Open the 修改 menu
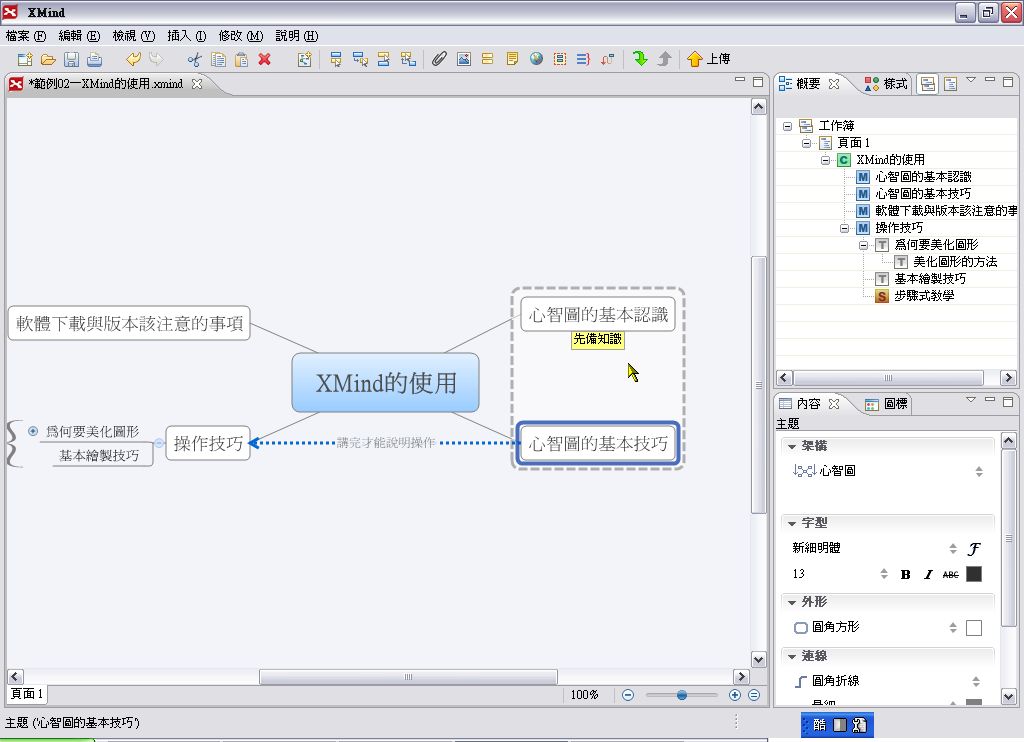Viewport: 1024px width, 742px height. click(x=241, y=36)
